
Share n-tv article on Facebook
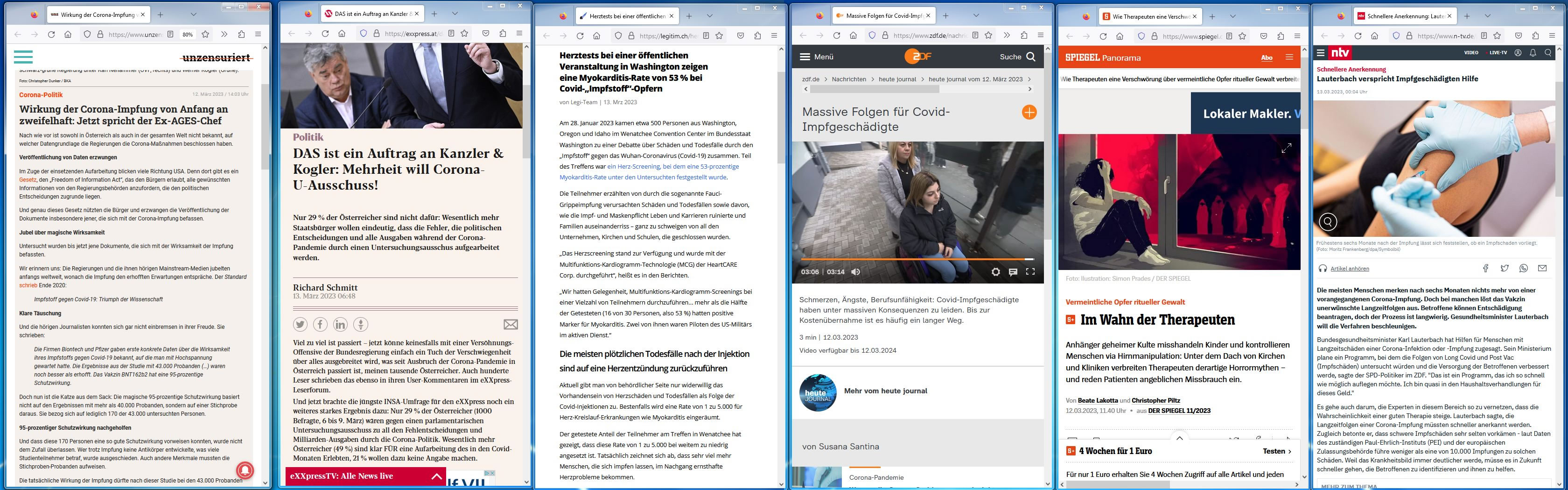pos(1486,268)
